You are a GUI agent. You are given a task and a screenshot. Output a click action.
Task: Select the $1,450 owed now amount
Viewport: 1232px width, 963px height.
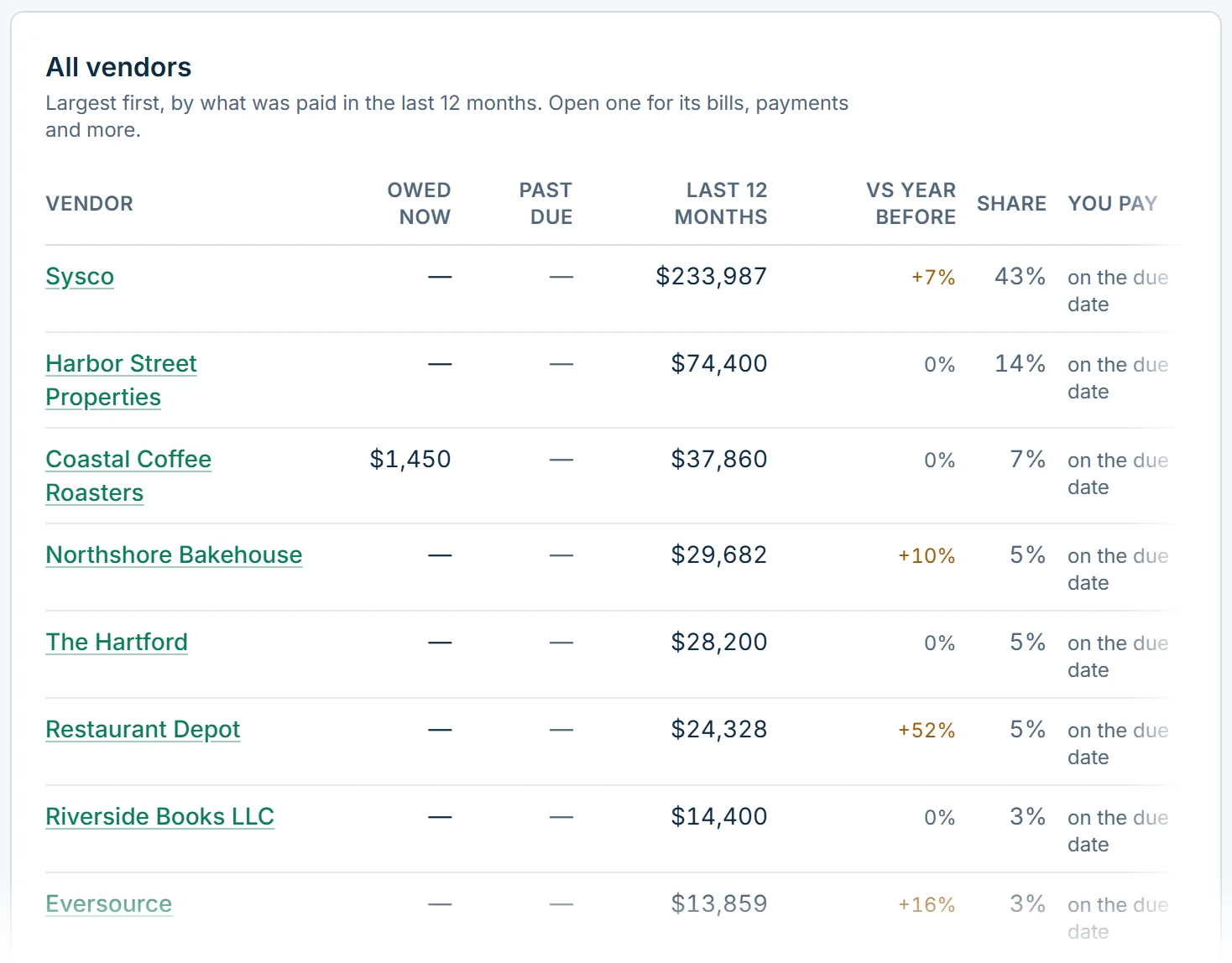pos(410,460)
